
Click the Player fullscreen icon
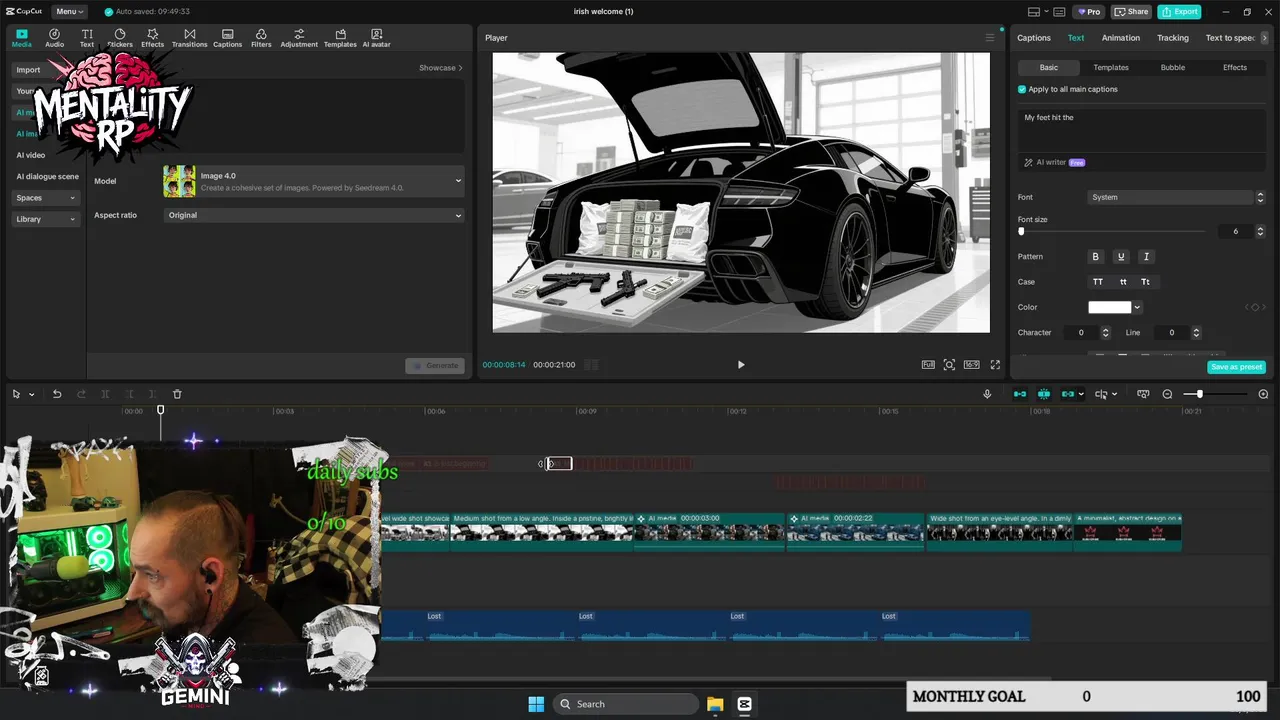tap(995, 365)
